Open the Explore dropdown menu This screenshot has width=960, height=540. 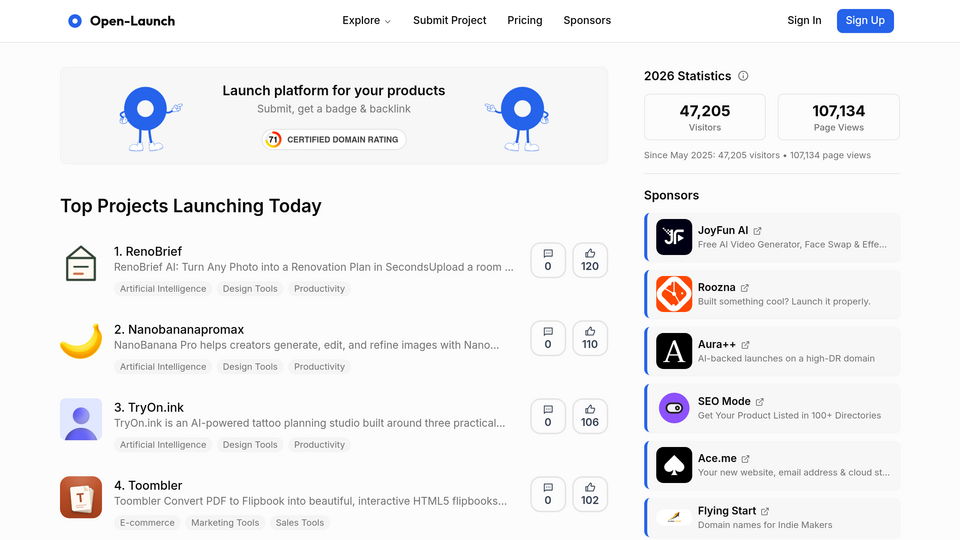(366, 20)
